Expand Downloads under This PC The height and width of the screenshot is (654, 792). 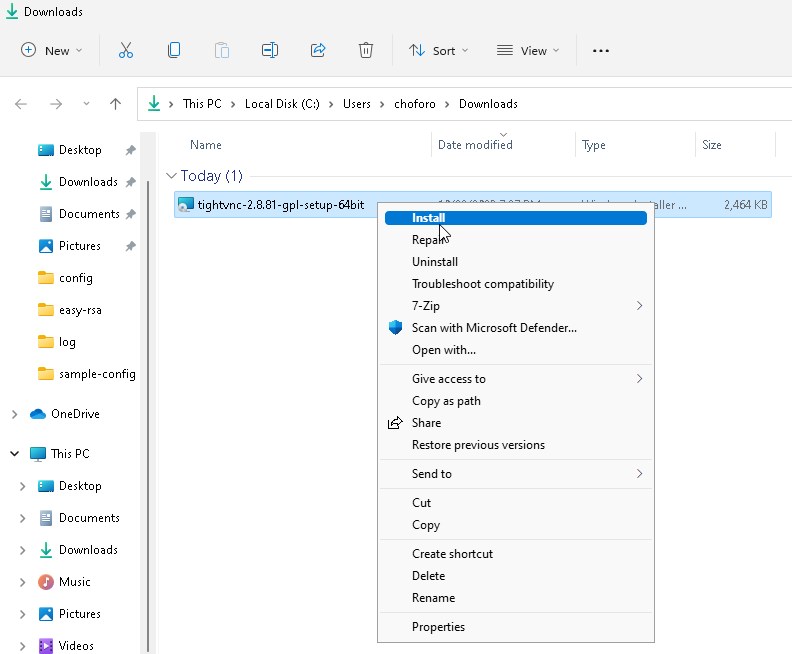[22, 550]
